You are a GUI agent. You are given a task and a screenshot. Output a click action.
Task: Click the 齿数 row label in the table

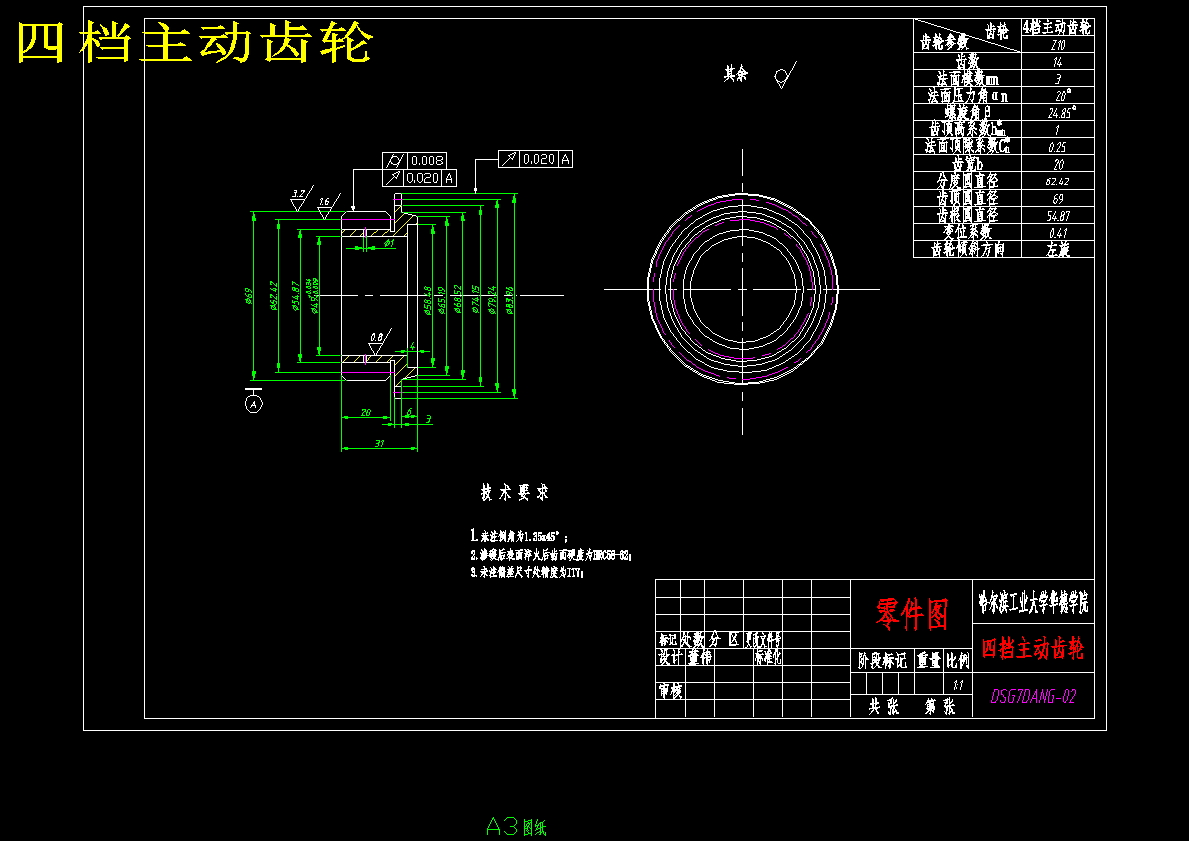[x=968, y=61]
